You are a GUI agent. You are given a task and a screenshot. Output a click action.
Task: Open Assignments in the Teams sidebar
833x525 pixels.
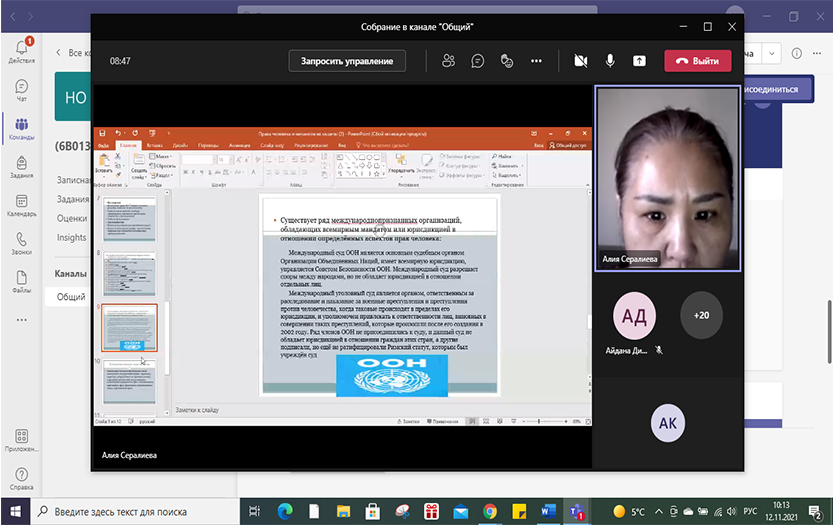pos(21,164)
